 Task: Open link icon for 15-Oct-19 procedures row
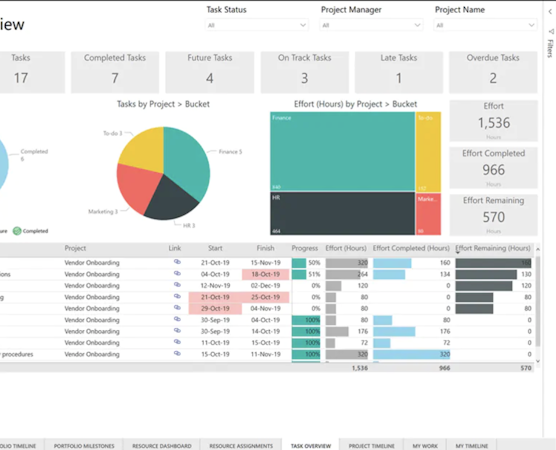pyautogui.click(x=177, y=354)
